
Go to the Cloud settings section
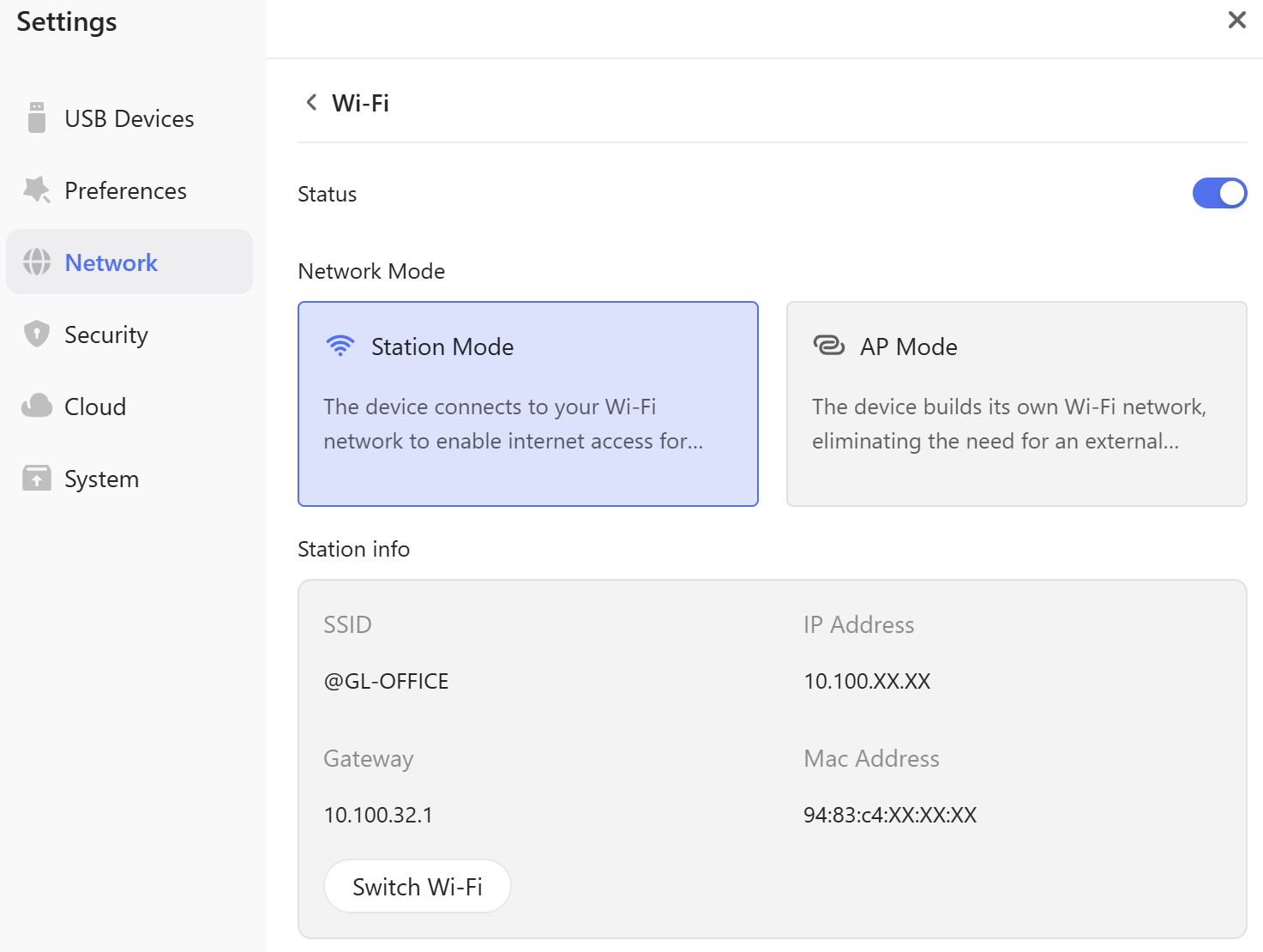[x=129, y=406]
